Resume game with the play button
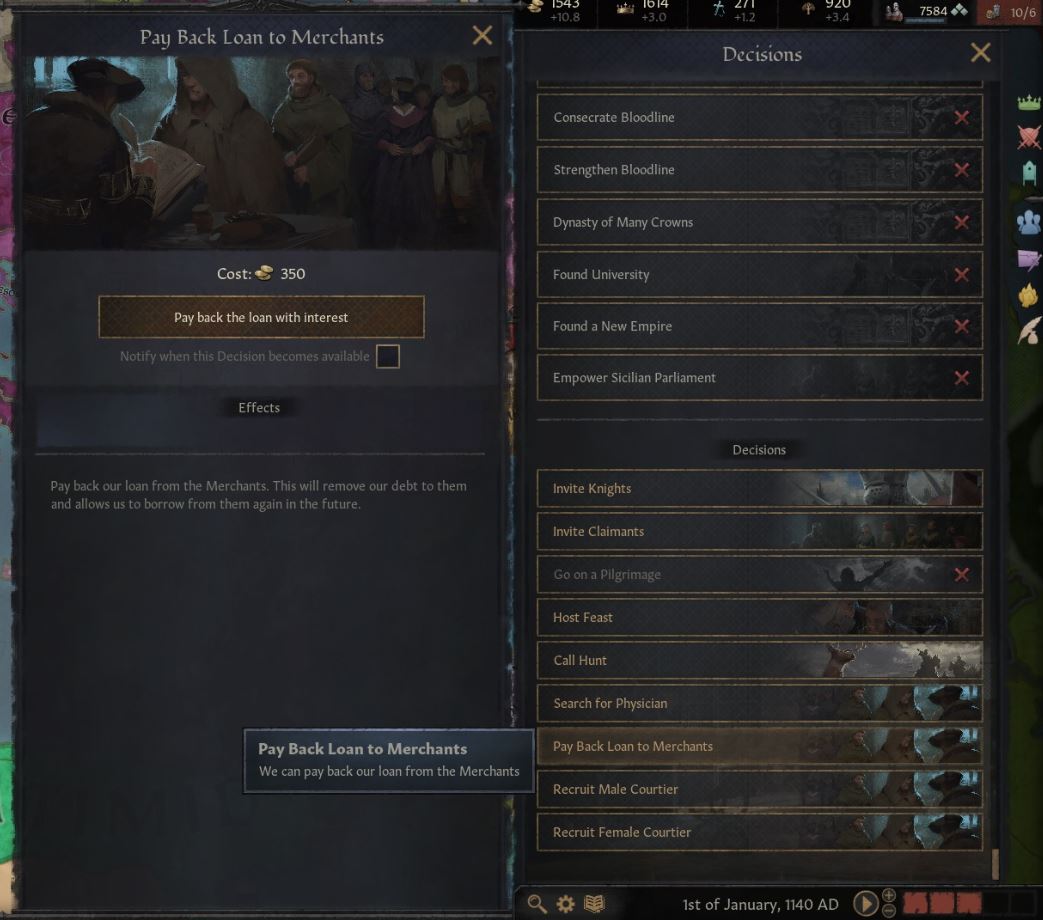 pos(865,903)
